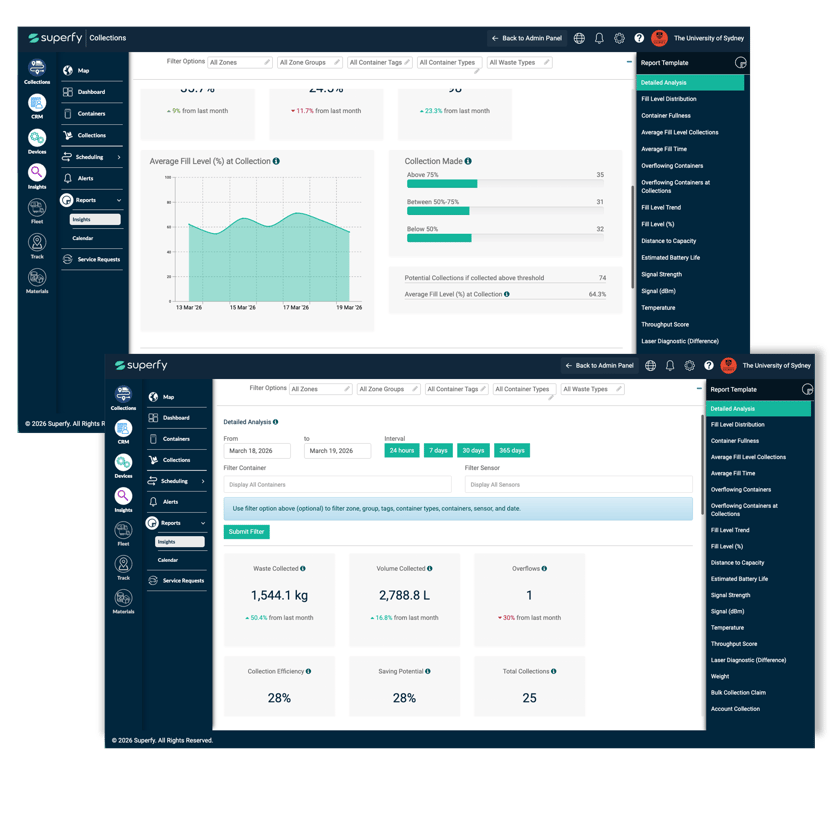This screenshot has height=840, width=840.
Task: Click the help question mark icon in front window
Action: click(709, 366)
